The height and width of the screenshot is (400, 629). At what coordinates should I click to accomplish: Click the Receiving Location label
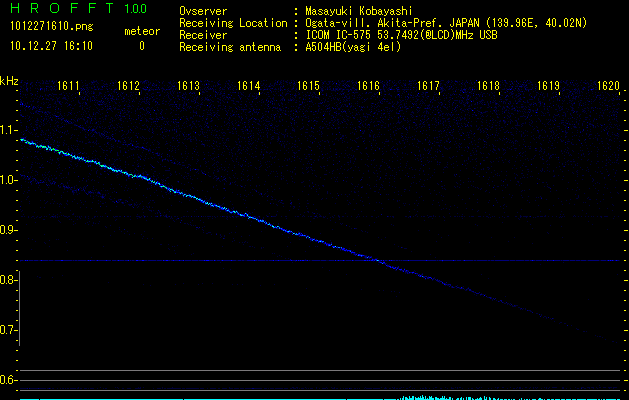[233, 23]
